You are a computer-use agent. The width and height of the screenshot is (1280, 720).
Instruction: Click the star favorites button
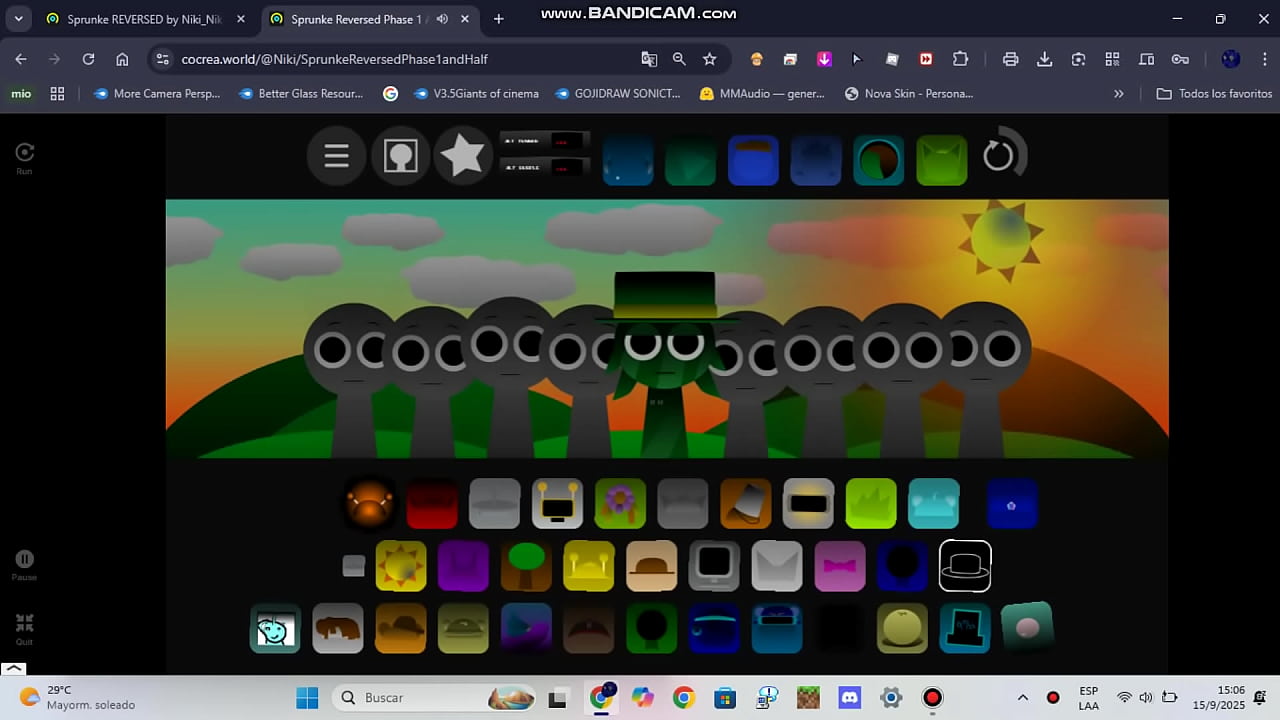click(x=462, y=156)
